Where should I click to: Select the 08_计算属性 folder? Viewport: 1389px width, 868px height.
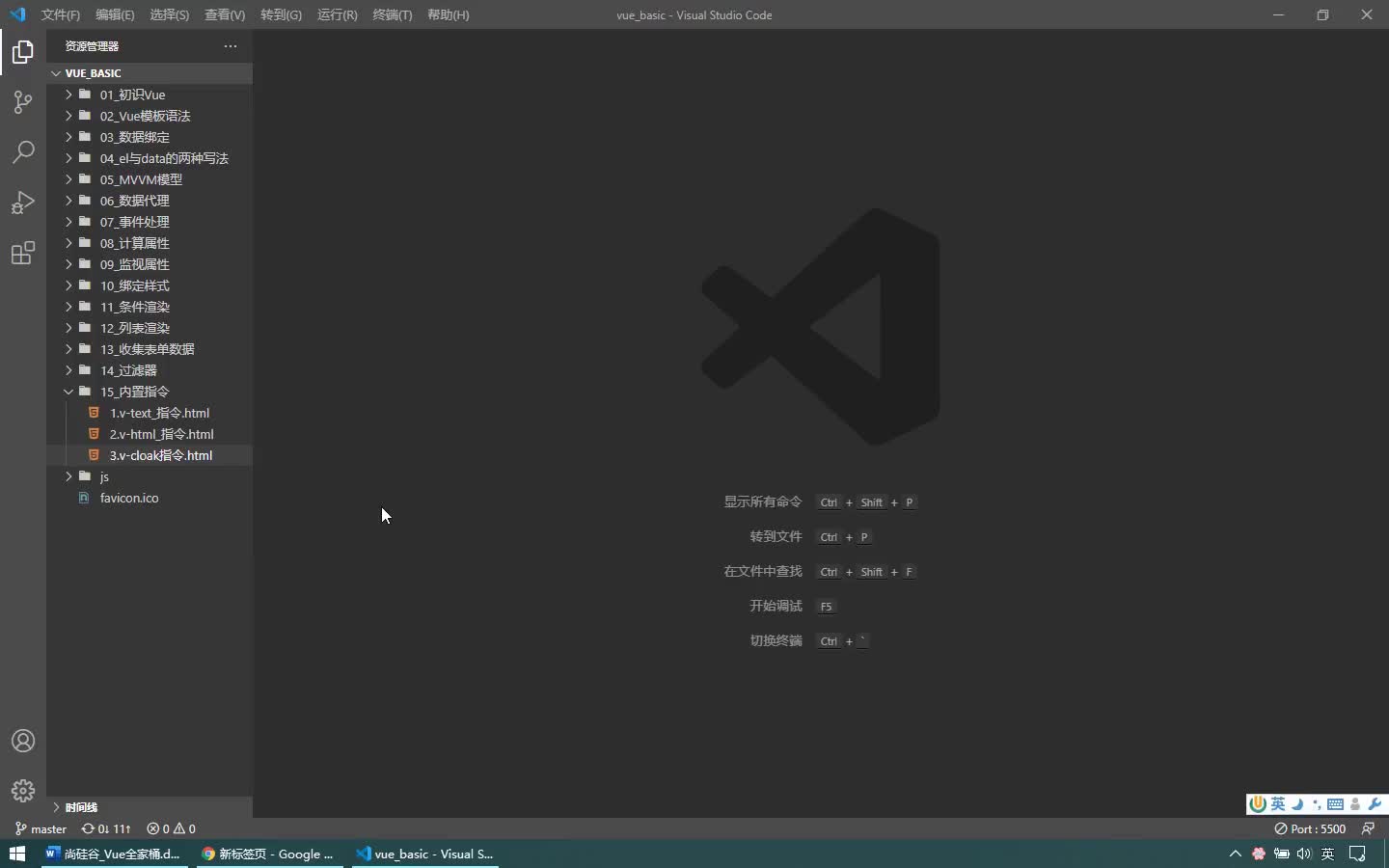pos(150,243)
